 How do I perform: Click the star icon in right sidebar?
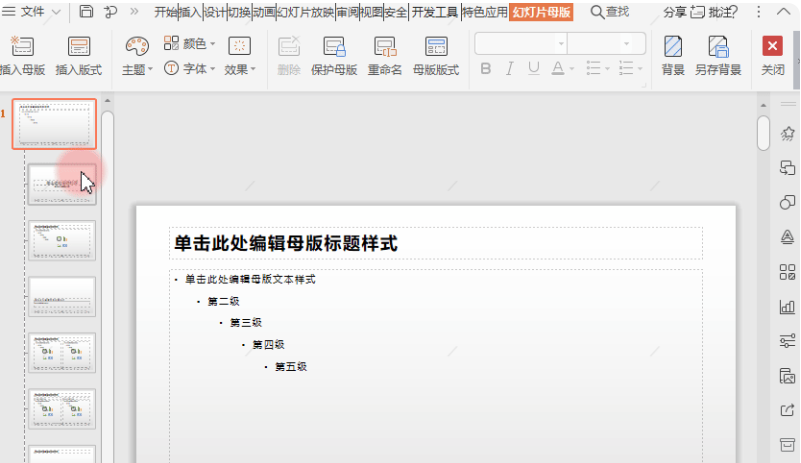[787, 134]
